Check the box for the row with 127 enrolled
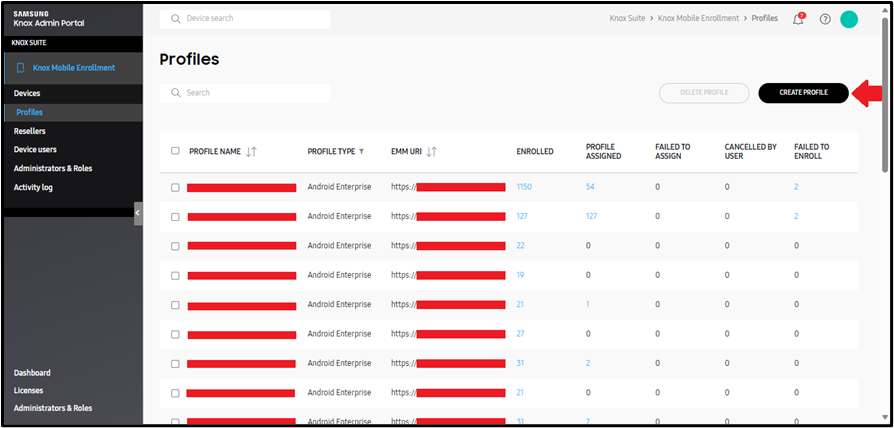This screenshot has width=894, height=428. (175, 217)
